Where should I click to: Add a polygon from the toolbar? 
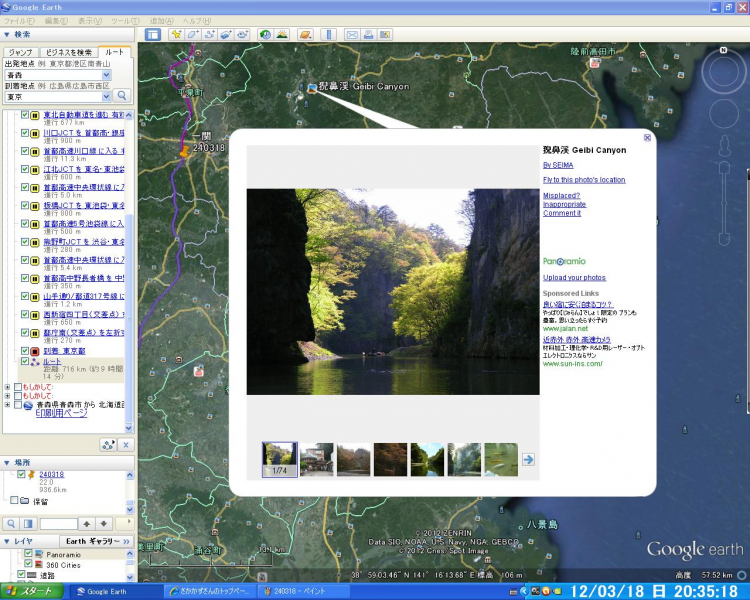pyautogui.click(x=193, y=34)
